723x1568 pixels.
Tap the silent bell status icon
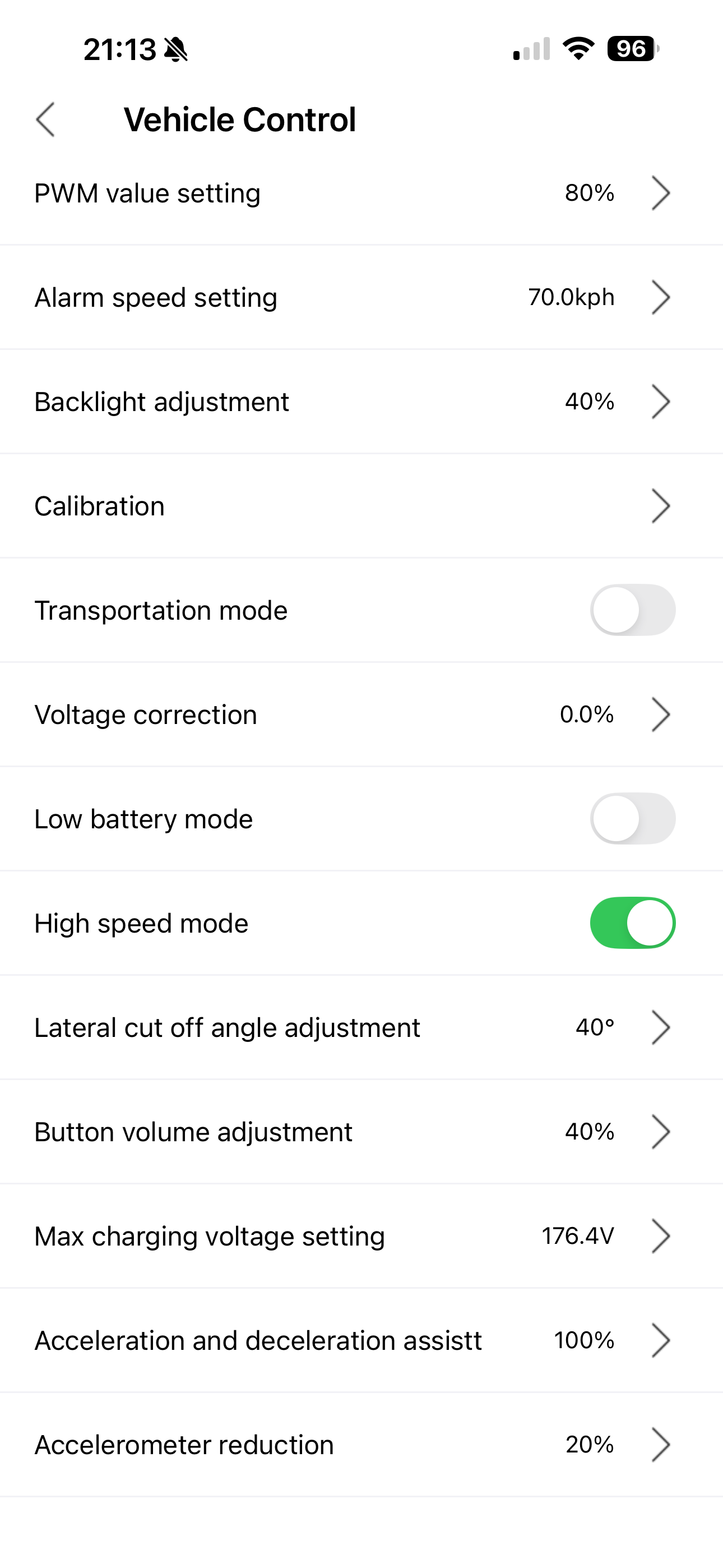(x=177, y=49)
